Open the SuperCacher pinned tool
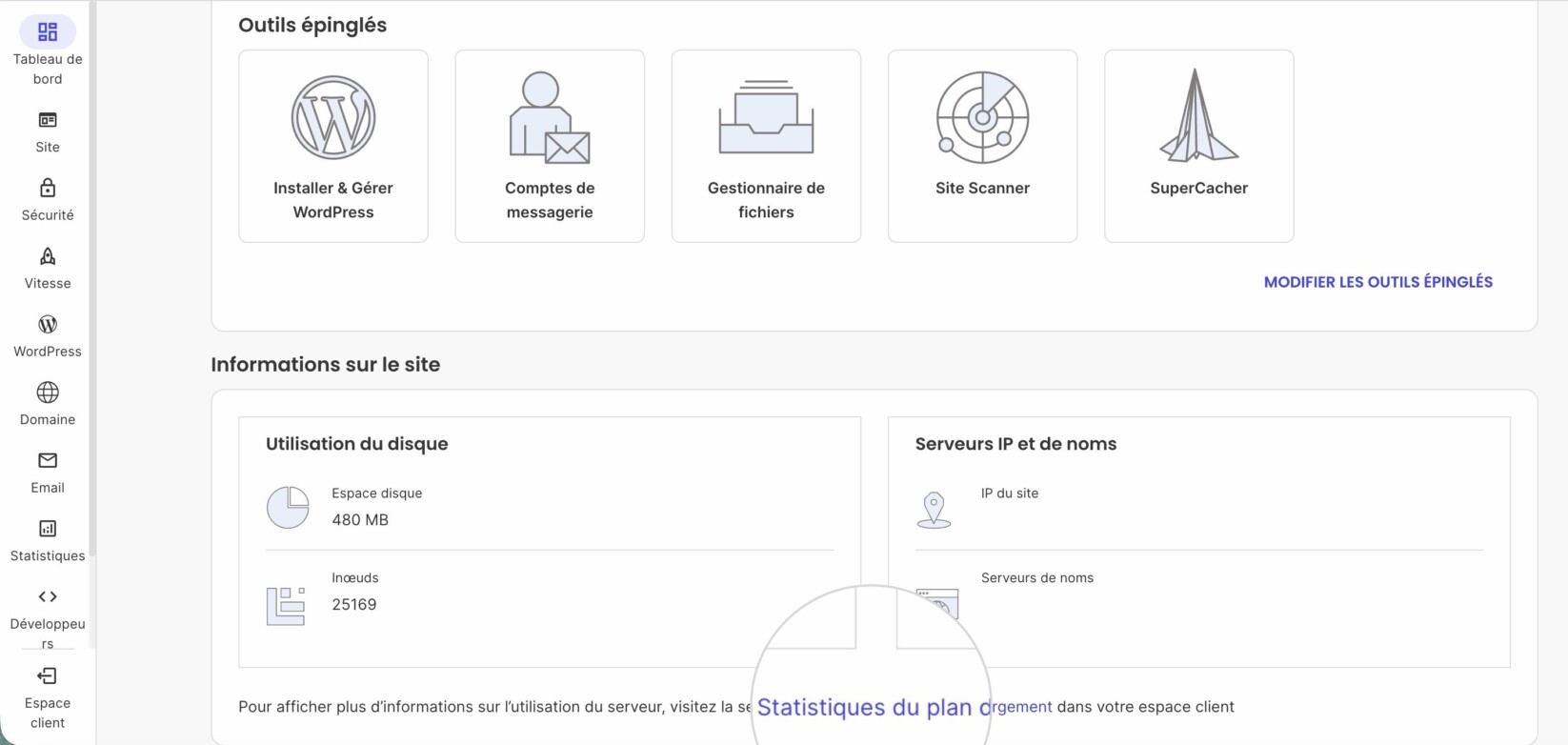The height and width of the screenshot is (745, 1568). click(1198, 146)
